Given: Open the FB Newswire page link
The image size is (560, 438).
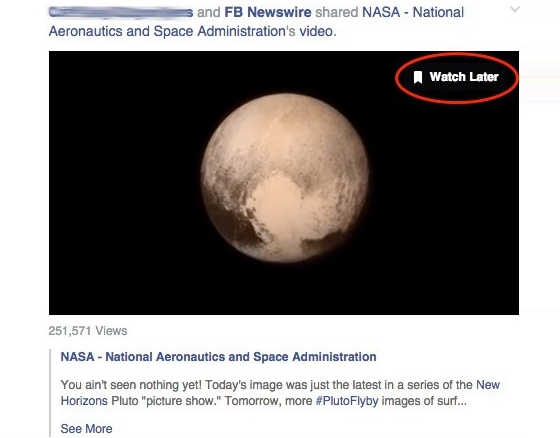Looking at the screenshot, I should coord(268,13).
